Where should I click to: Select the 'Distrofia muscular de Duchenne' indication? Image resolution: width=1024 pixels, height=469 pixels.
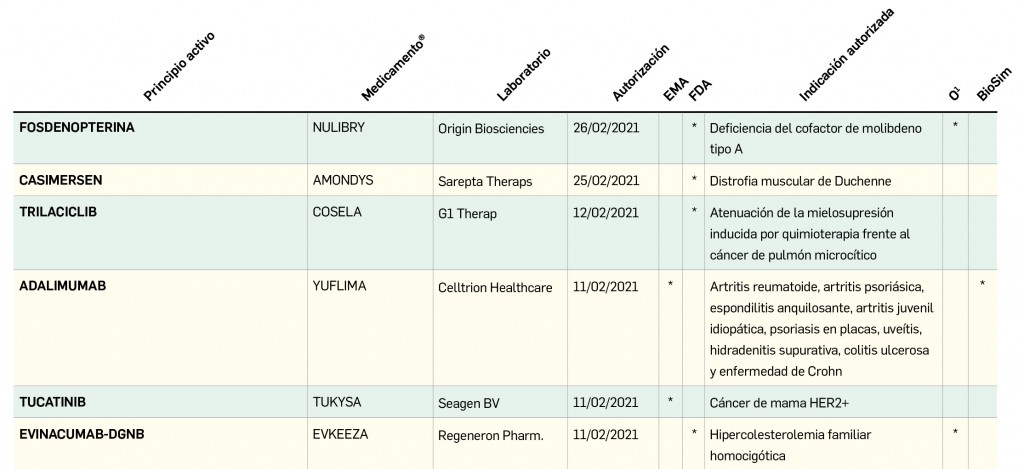(x=799, y=181)
